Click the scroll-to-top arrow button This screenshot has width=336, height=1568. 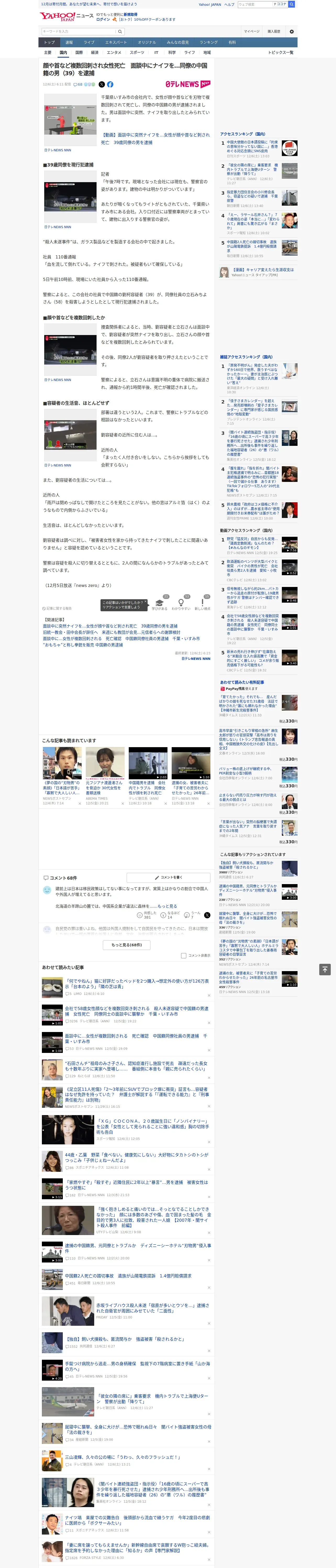point(325,969)
